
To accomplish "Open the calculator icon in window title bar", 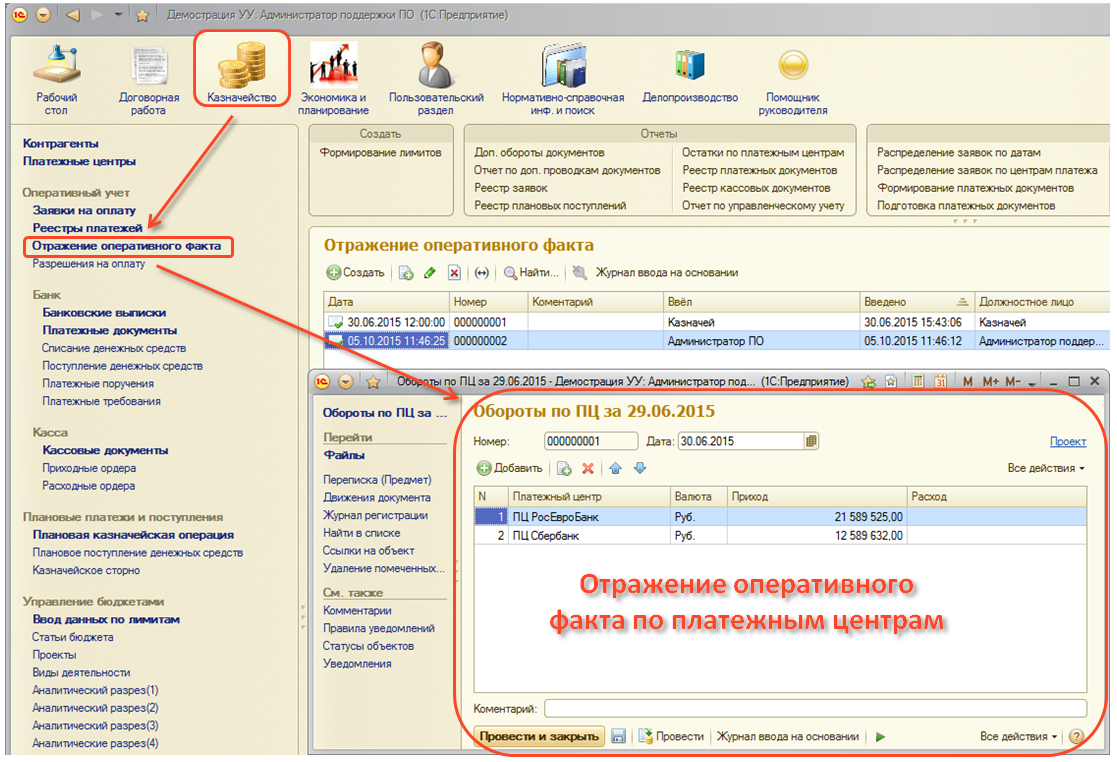I will (919, 382).
